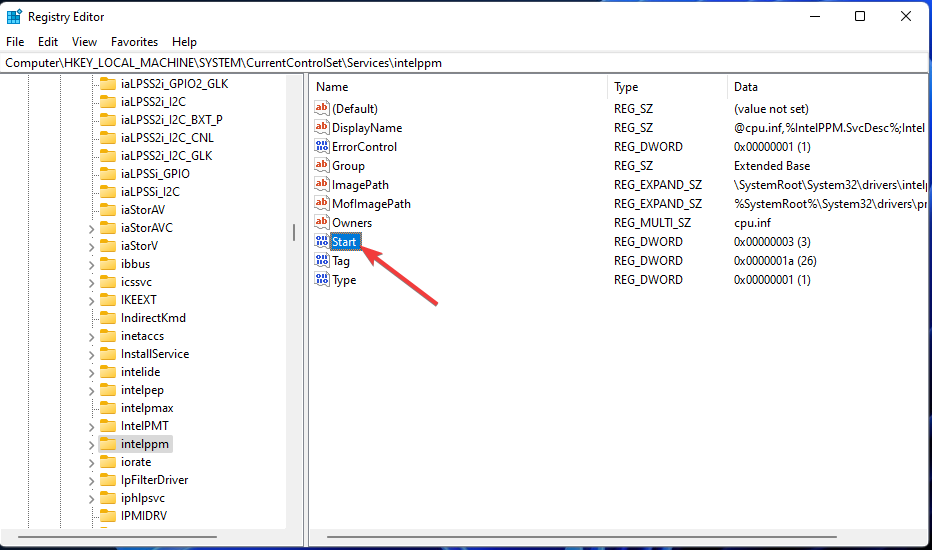Click the Tag data 0x0000001a (26)
This screenshot has width=932, height=550.
pos(775,260)
